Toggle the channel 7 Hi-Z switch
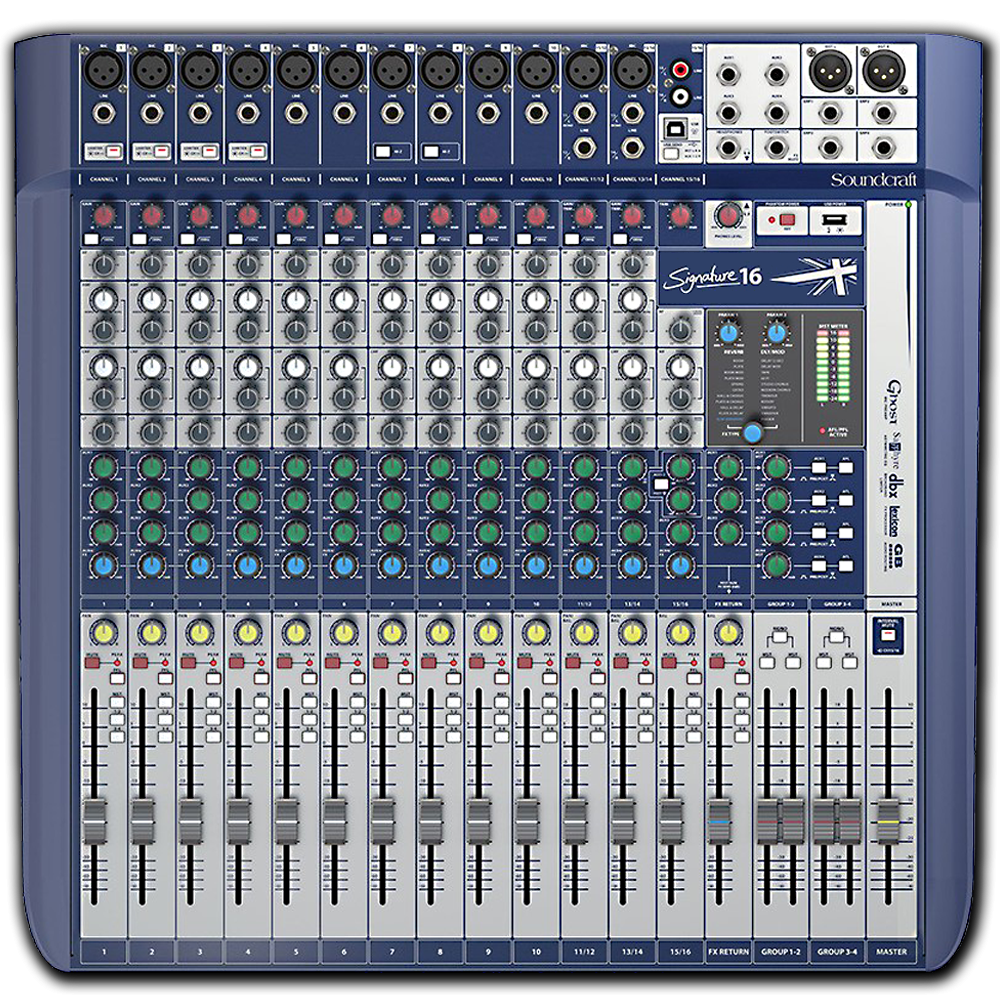The width and height of the screenshot is (1000, 1000). pyautogui.click(x=383, y=152)
